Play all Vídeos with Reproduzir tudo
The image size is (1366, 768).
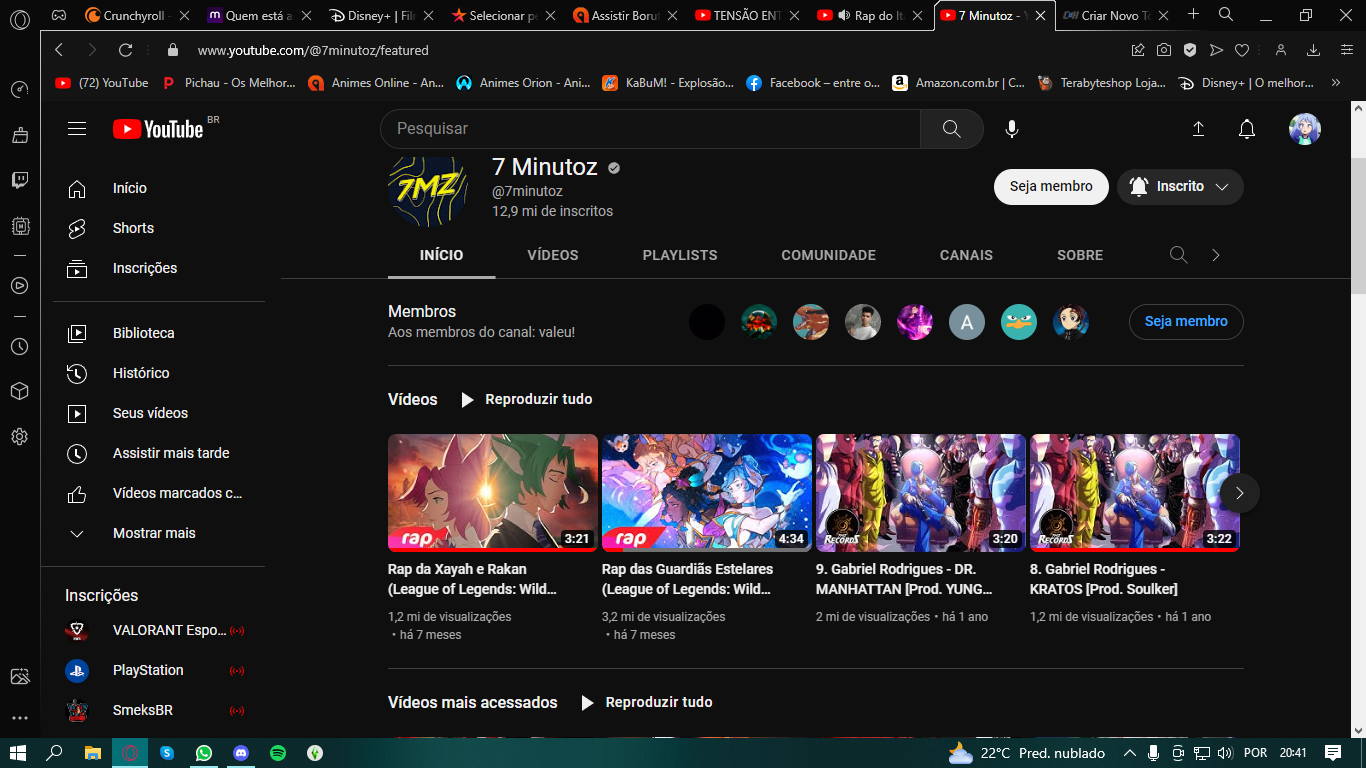tap(526, 400)
